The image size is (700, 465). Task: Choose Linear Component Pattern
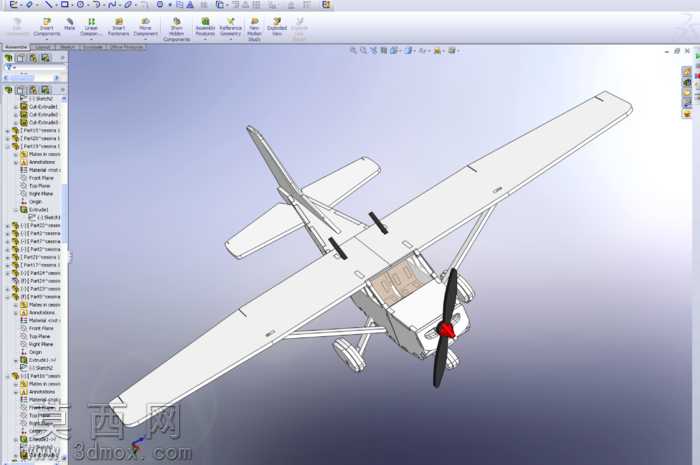tap(91, 27)
